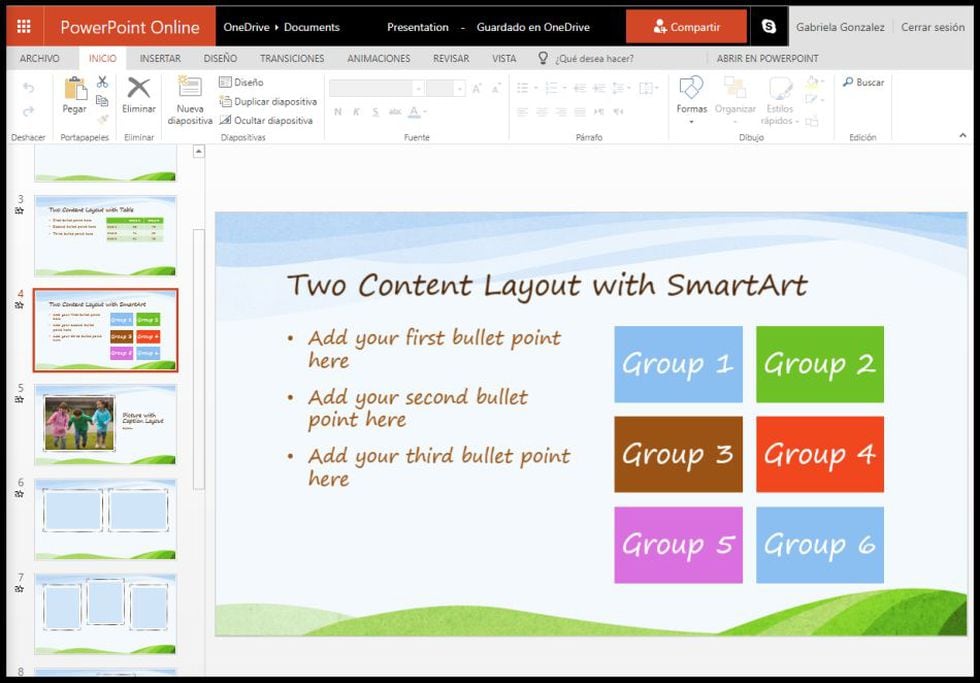Open the TRANSICIONES ribbon tab
This screenshot has height=683, width=980.
coord(292,58)
